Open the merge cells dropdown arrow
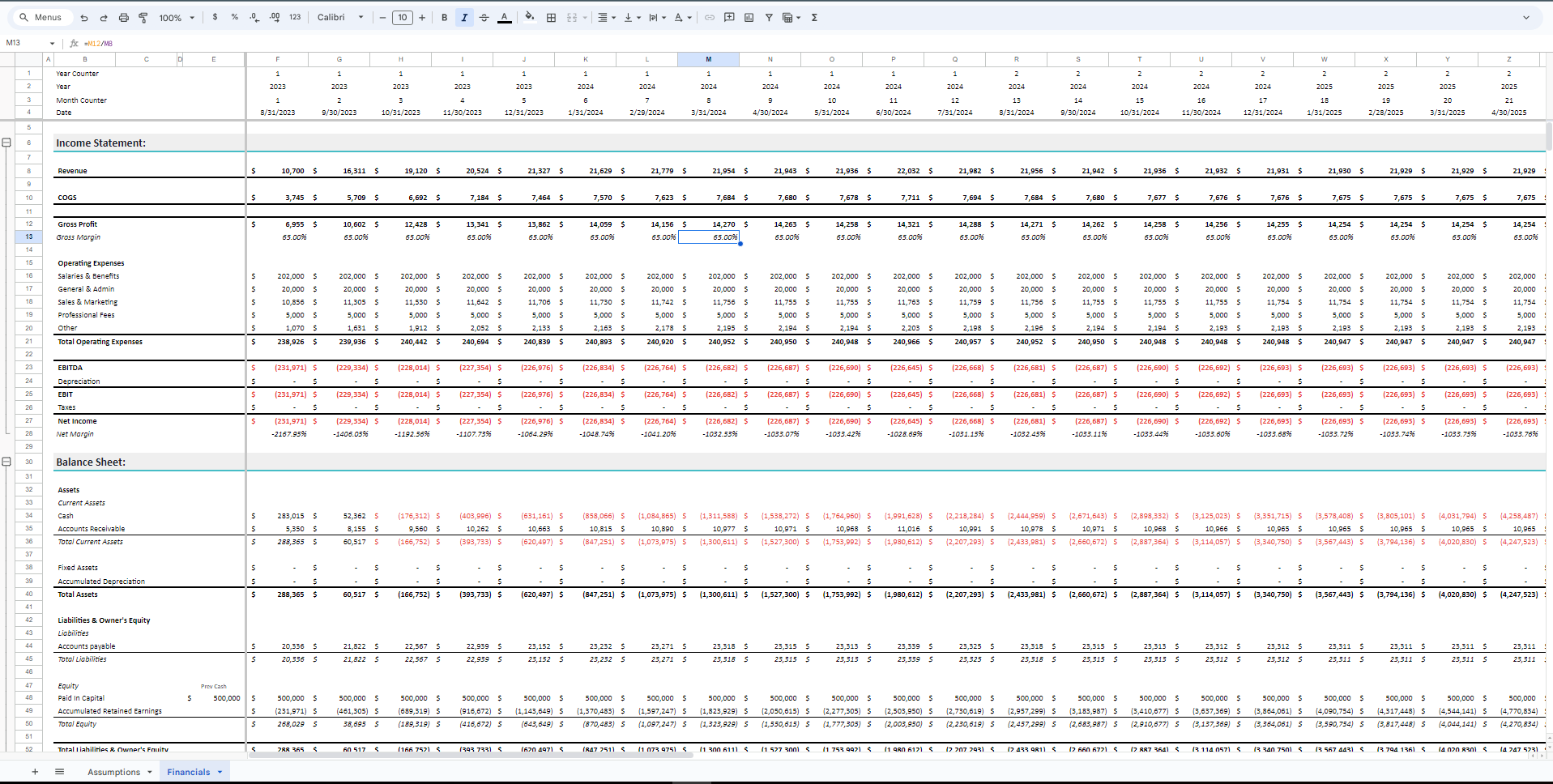This screenshot has width=1553, height=784. click(584, 17)
